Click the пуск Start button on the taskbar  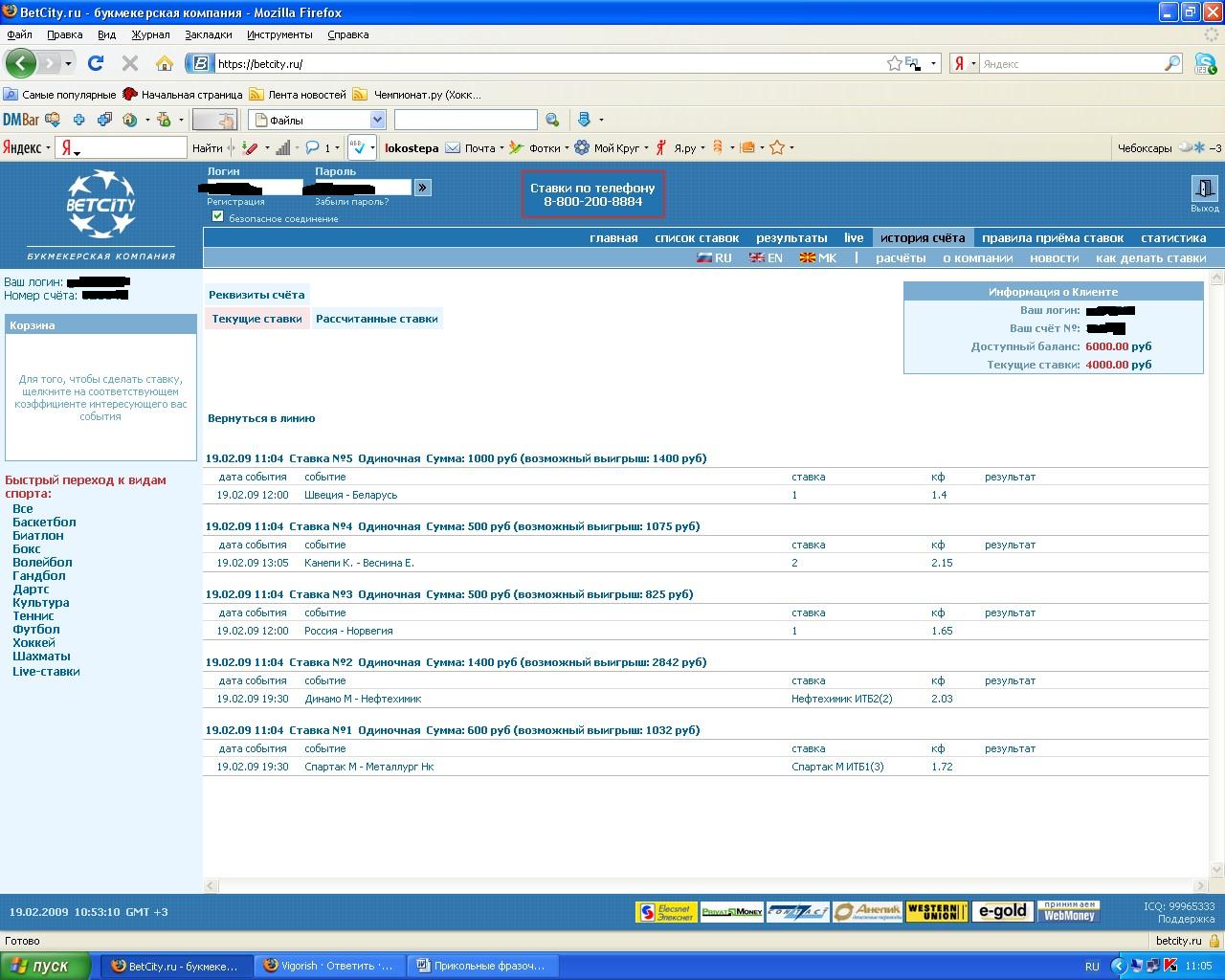pos(46,966)
